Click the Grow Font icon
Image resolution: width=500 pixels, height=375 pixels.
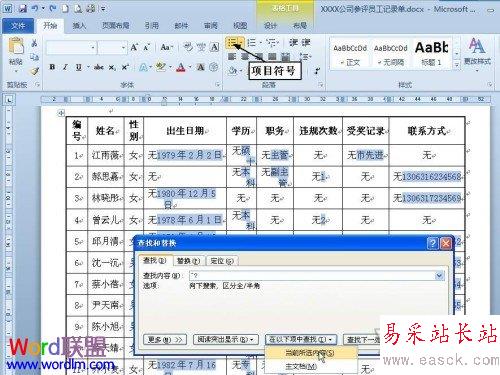(x=134, y=47)
